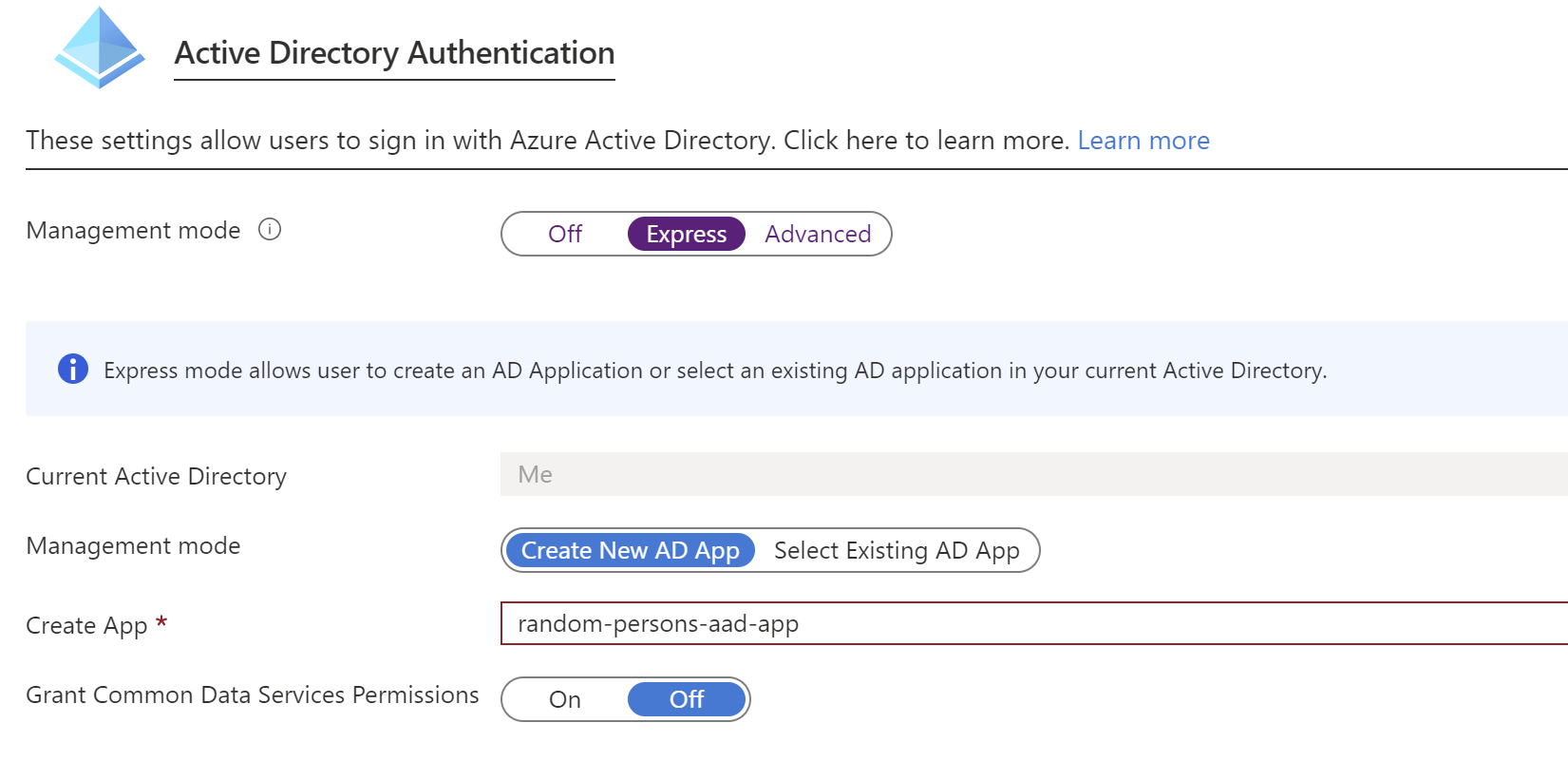Click the Azure Active Directory diamond logo
1568x780 pixels.
point(100,48)
